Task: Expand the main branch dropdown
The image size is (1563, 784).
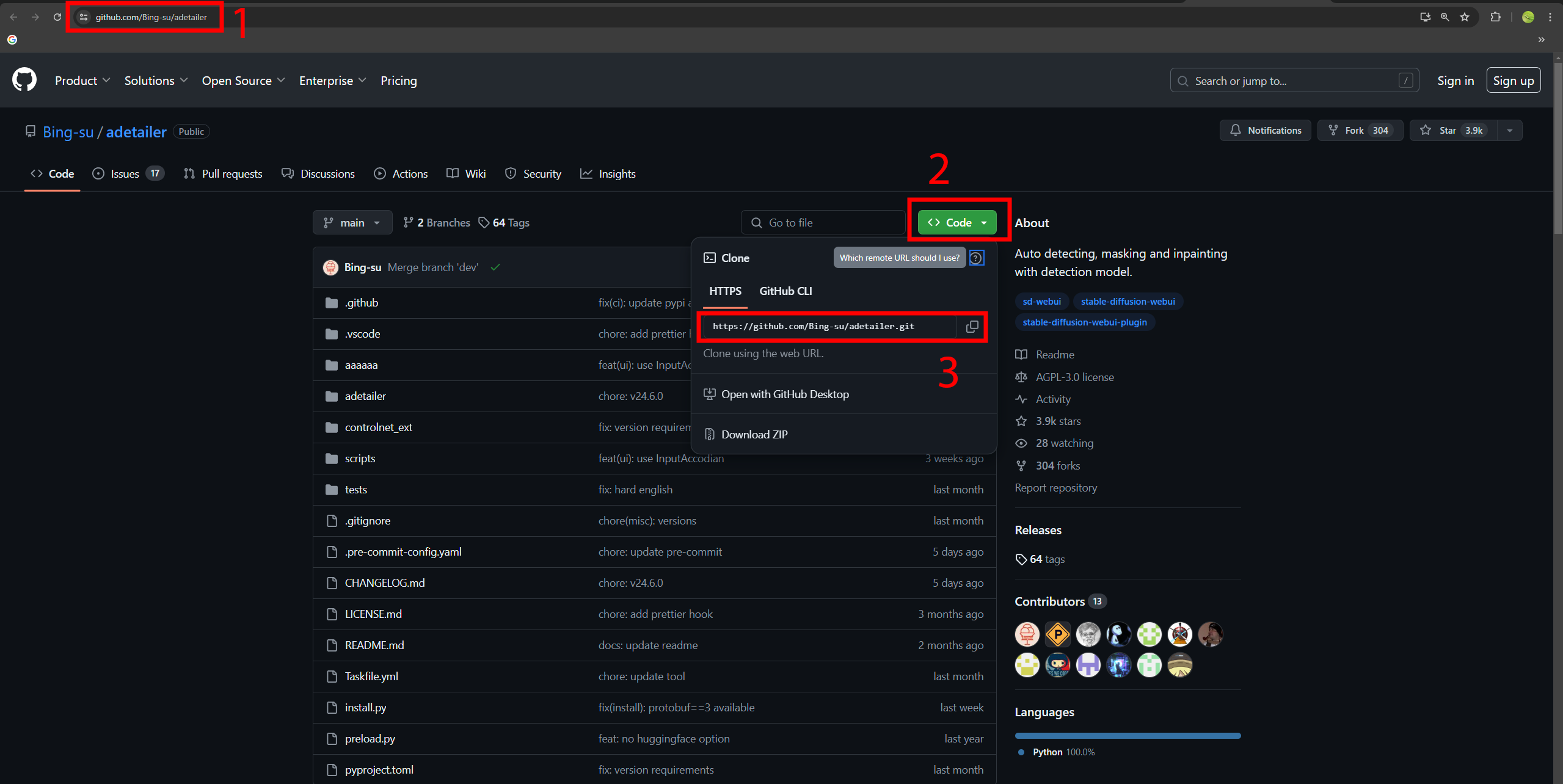Action: [x=352, y=223]
